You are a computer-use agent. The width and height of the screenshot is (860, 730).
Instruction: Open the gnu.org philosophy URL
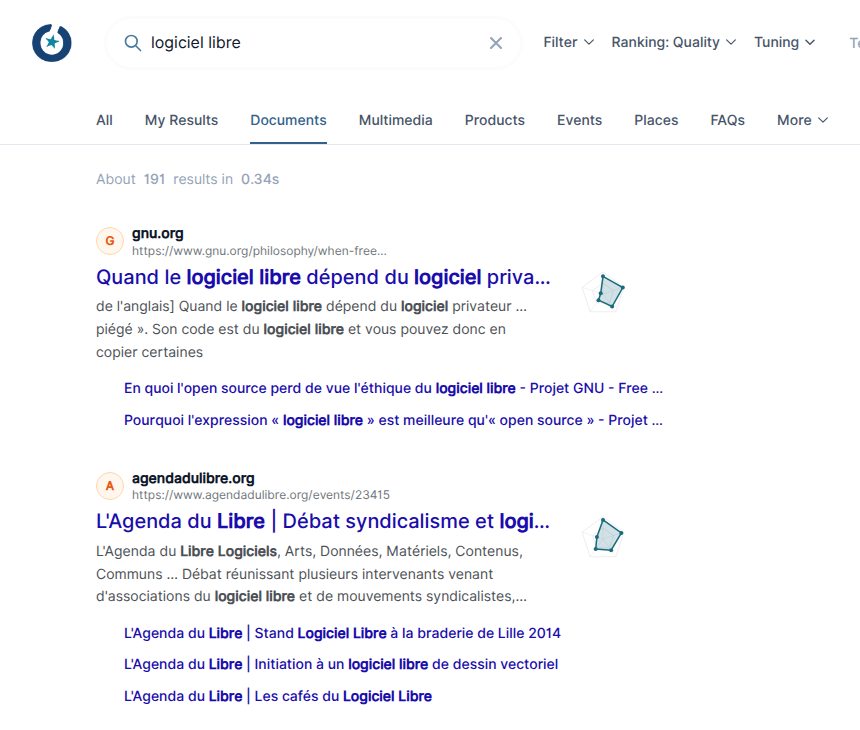[259, 251]
